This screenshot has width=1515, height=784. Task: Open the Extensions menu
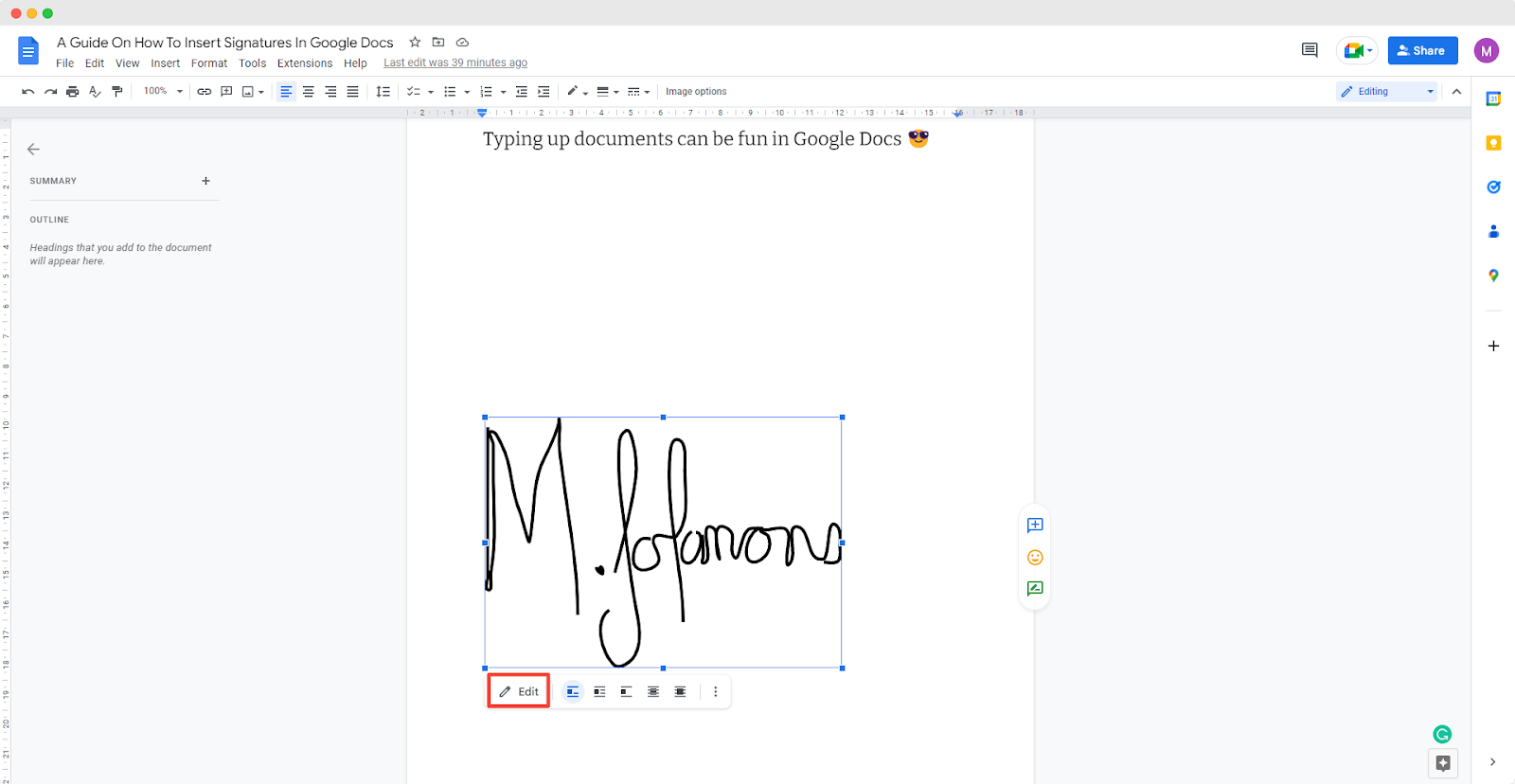tap(305, 63)
